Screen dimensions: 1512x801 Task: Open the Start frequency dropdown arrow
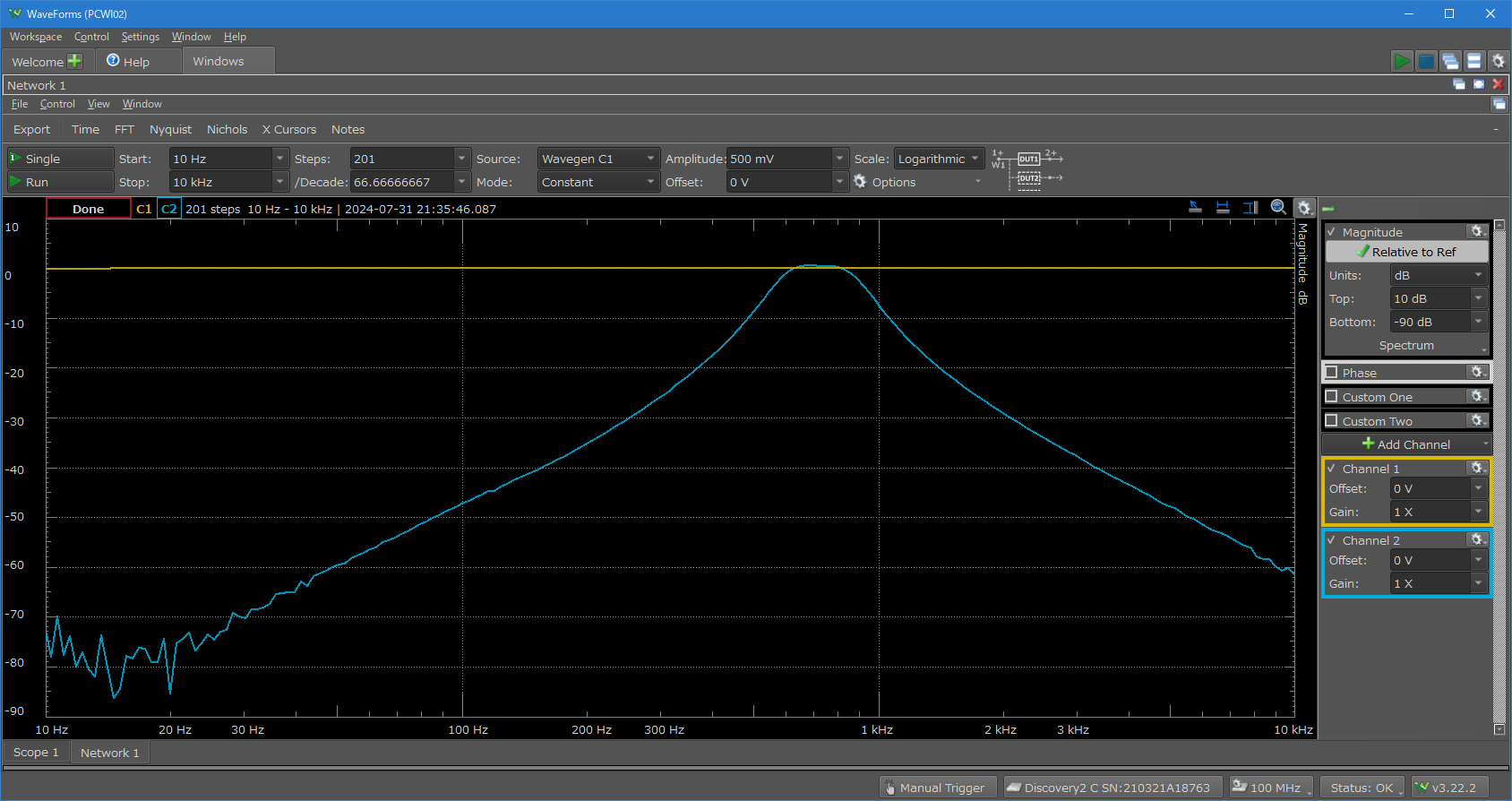(280, 159)
